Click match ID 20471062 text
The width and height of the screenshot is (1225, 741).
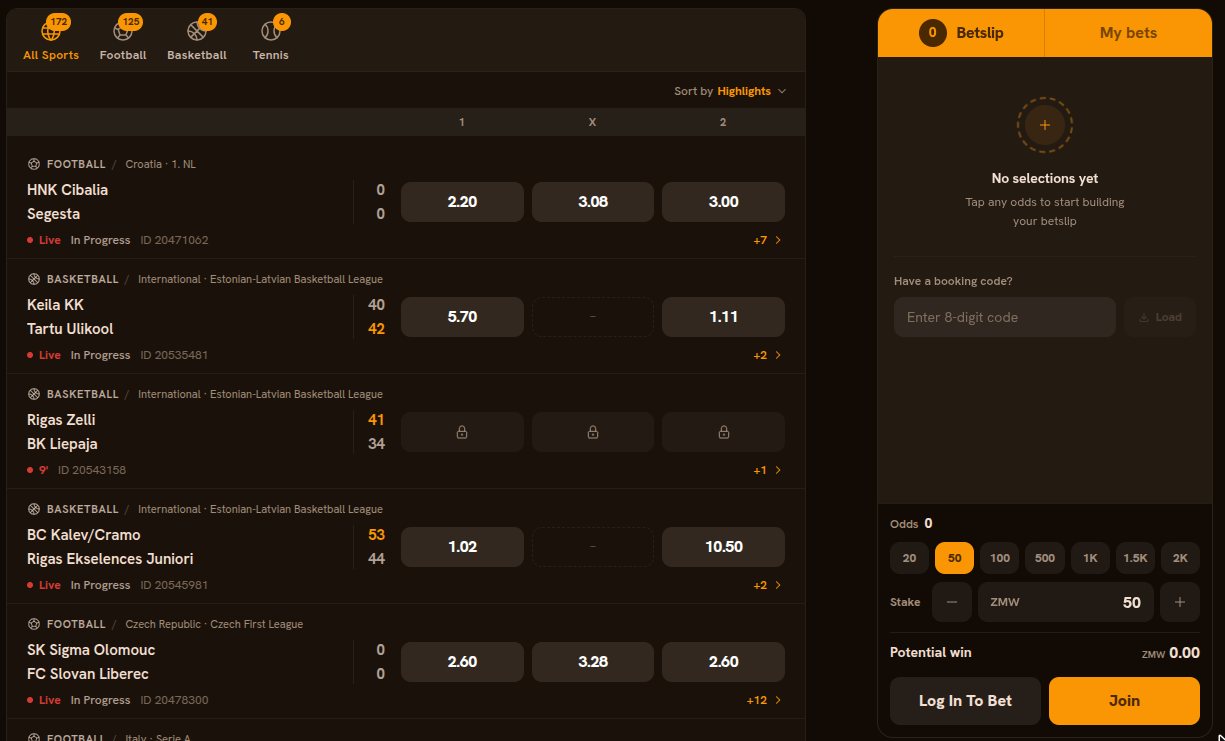[174, 240]
